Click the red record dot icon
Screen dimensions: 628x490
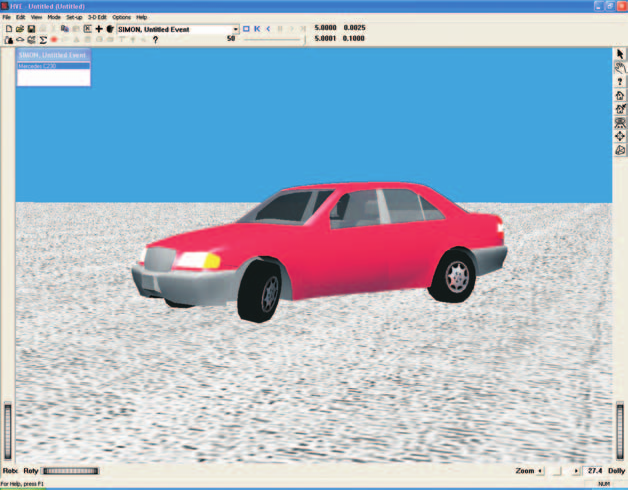[54, 40]
